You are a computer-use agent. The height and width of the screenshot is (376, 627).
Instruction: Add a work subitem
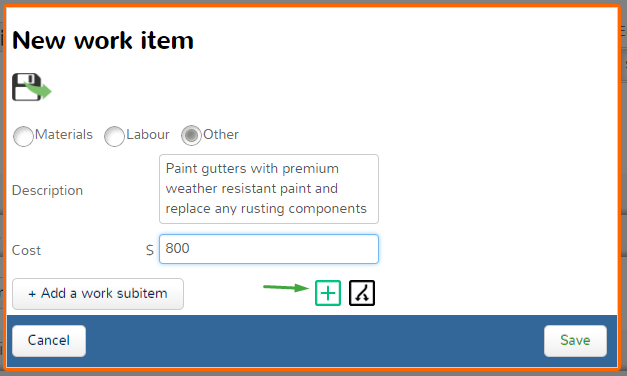(98, 294)
